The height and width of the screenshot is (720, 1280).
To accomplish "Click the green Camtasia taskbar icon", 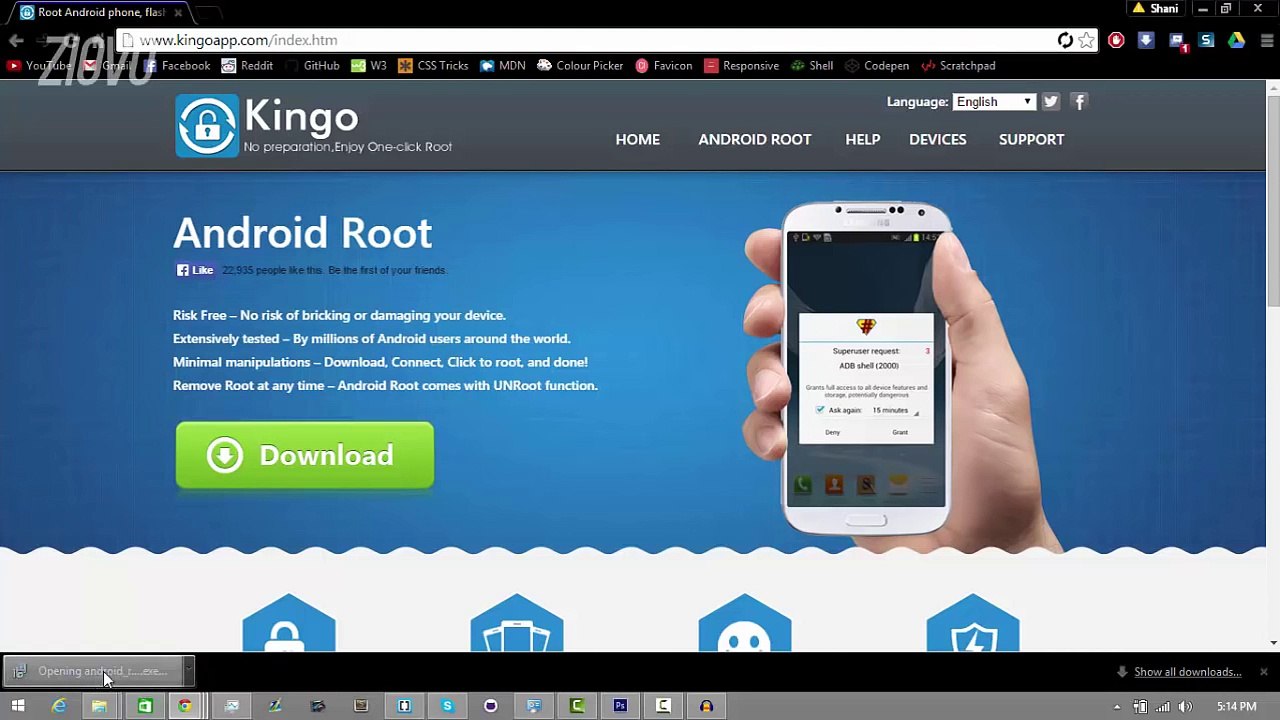I will (x=577, y=706).
